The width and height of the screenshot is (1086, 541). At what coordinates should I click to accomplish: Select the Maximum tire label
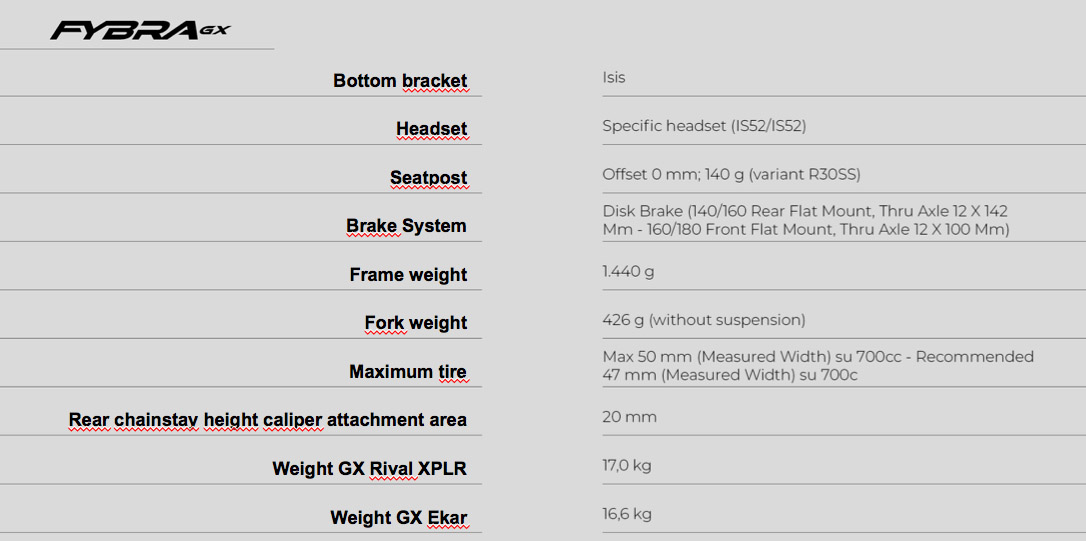[x=407, y=371]
